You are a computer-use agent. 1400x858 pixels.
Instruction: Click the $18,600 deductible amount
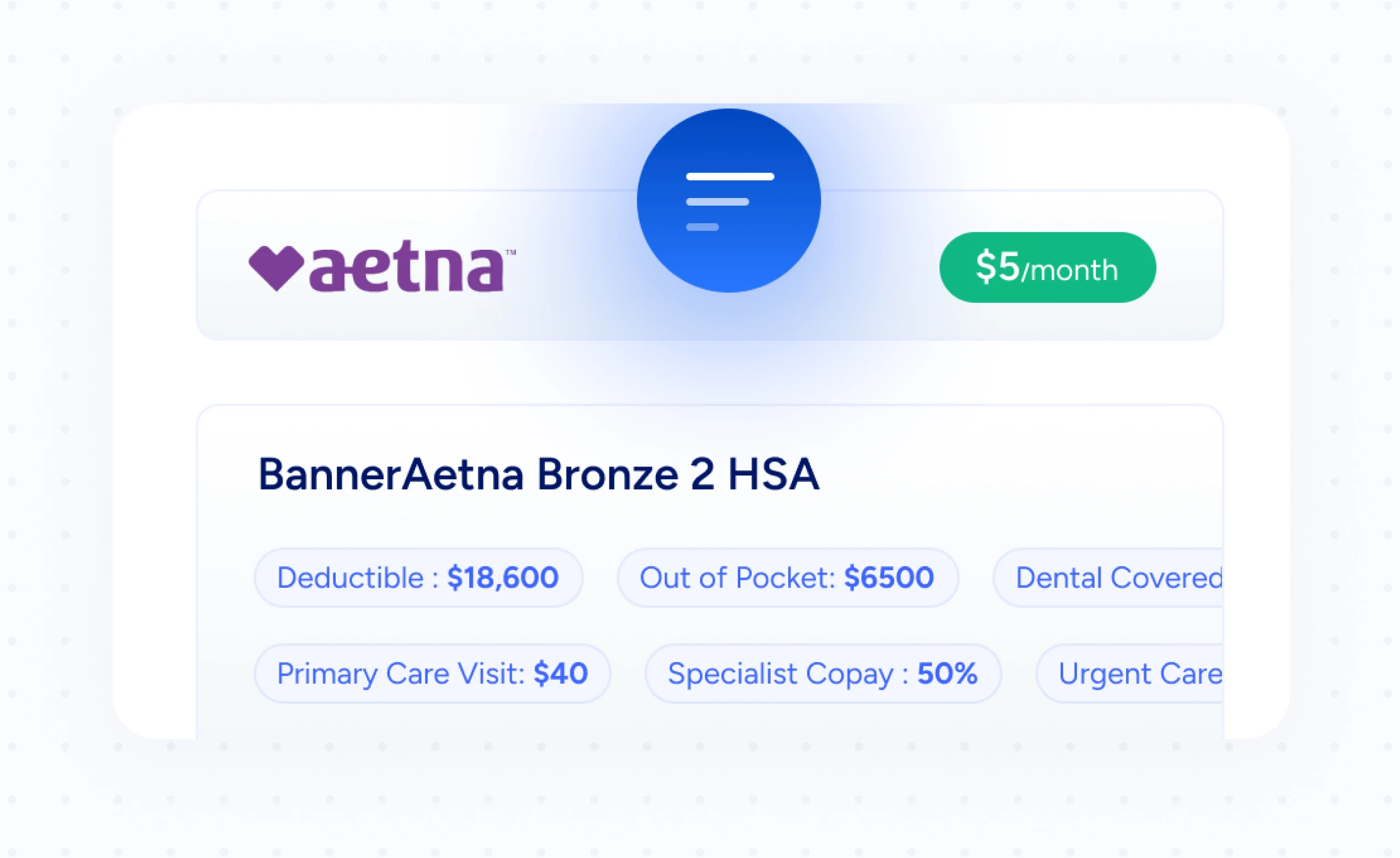coord(503,578)
